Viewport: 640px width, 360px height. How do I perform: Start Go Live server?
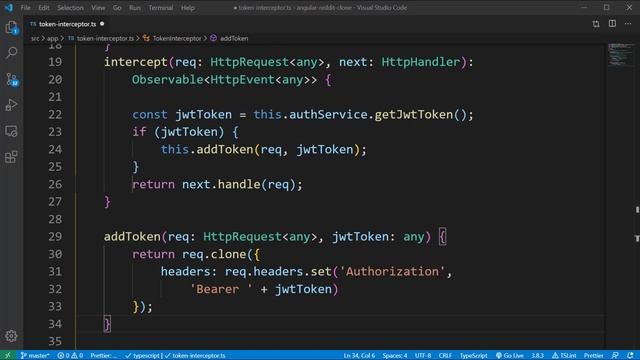point(510,356)
